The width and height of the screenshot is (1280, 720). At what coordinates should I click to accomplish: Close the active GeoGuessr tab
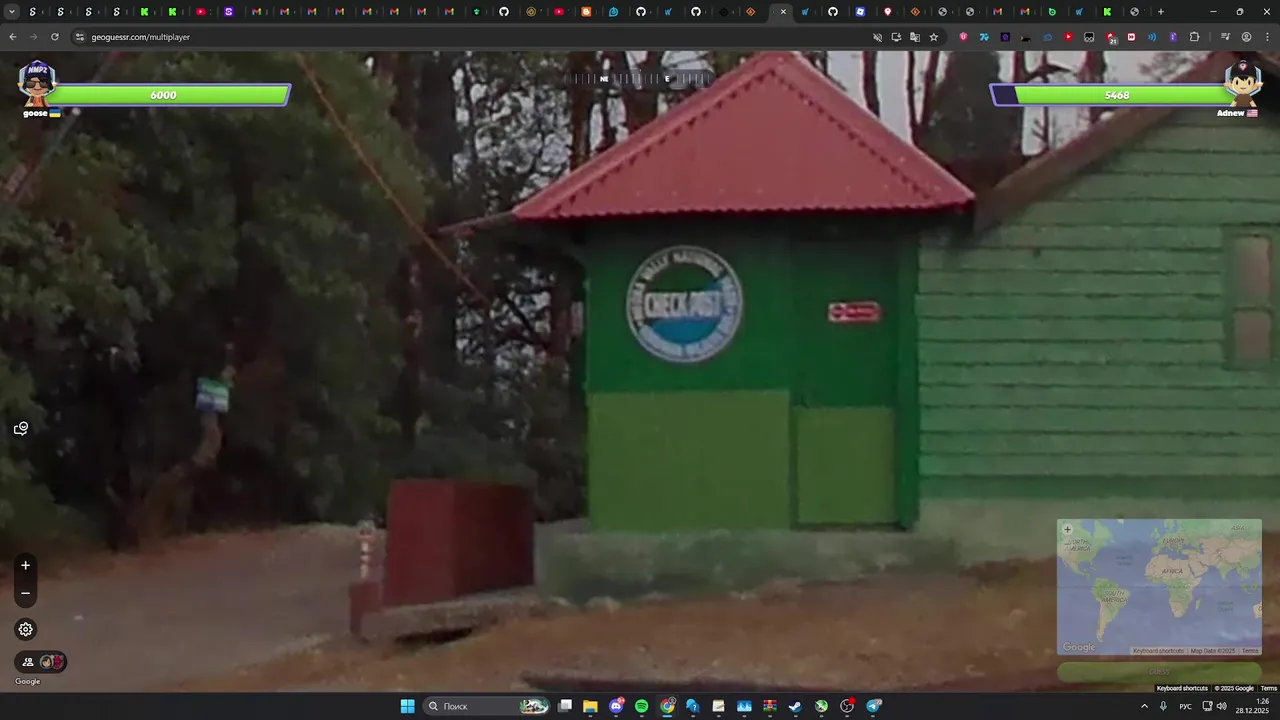pyautogui.click(x=783, y=12)
